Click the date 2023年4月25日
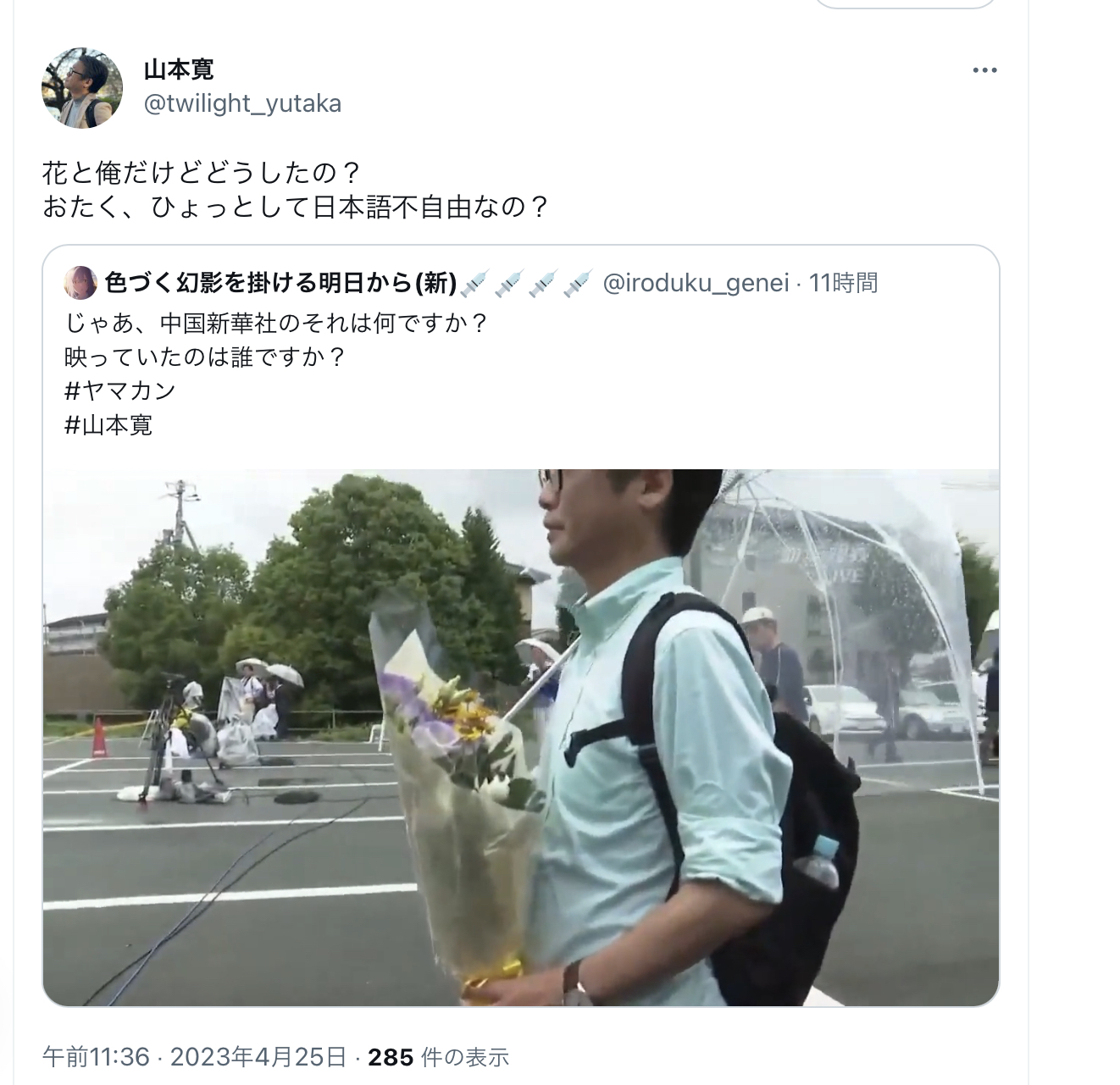 tap(258, 1057)
